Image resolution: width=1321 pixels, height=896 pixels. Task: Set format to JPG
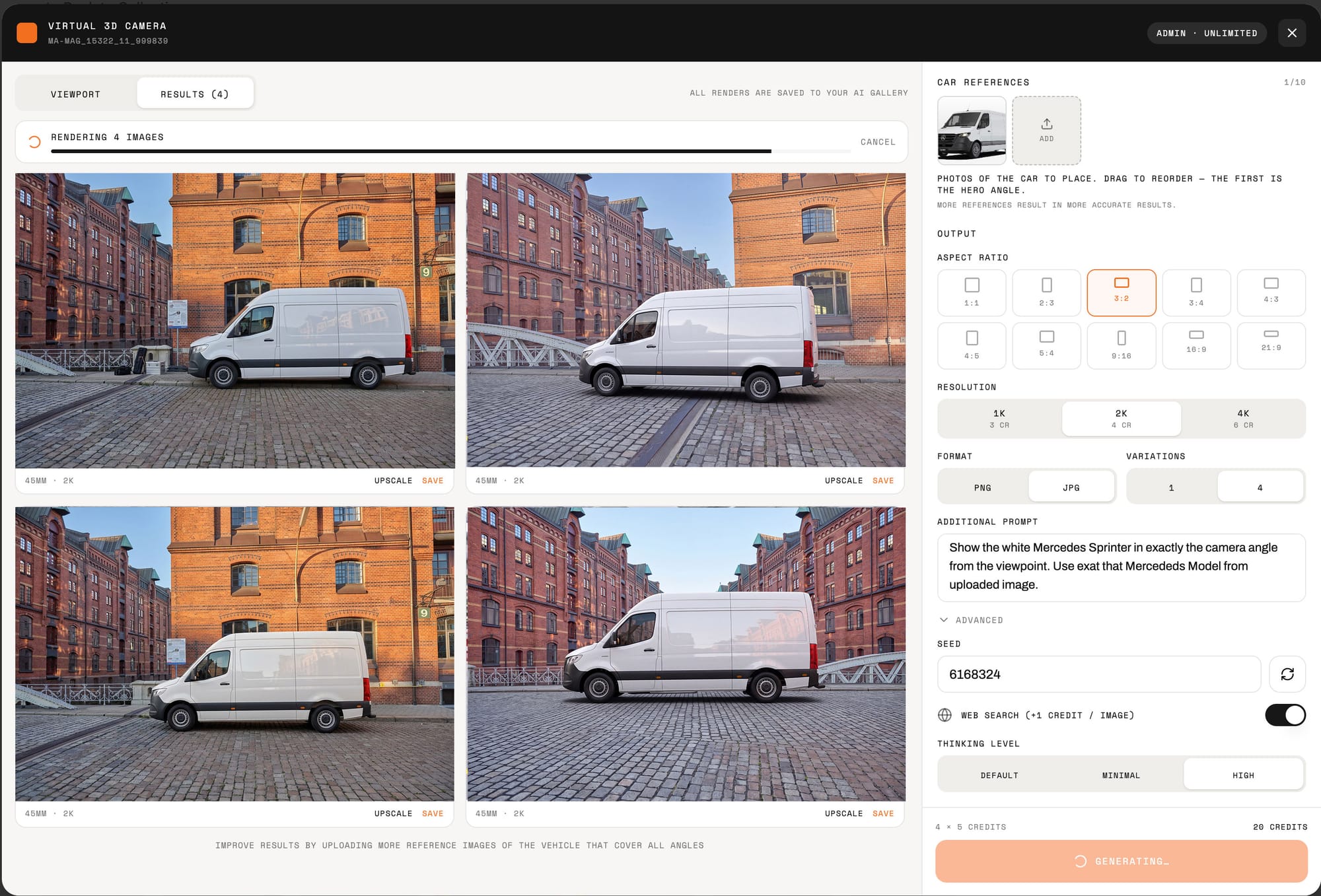point(1071,487)
